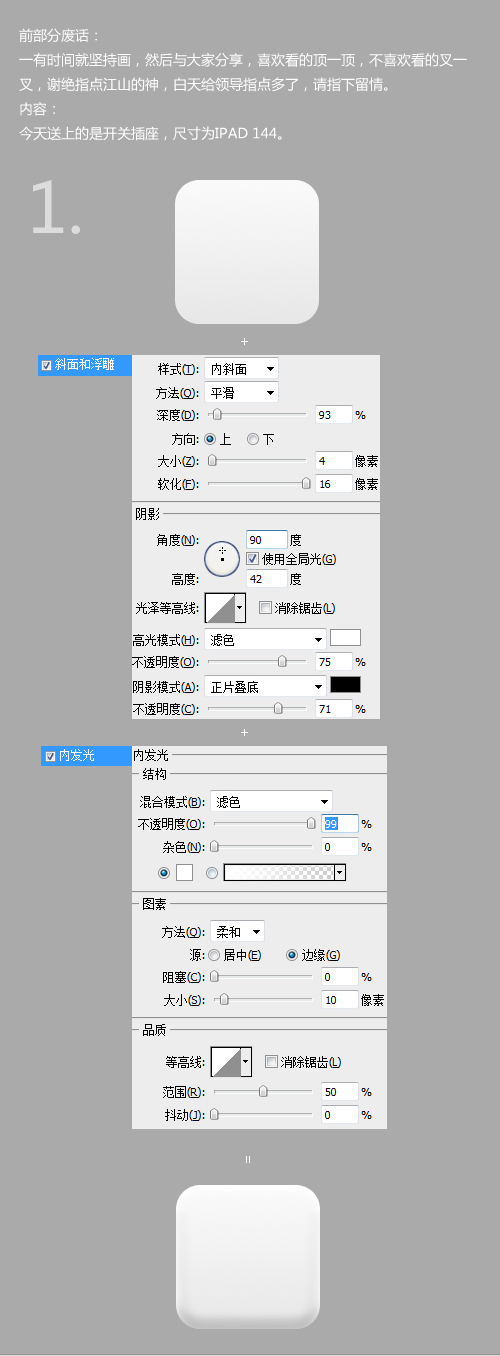Click the 等高线 contour thumbnail under 品质
The width and height of the screenshot is (500, 1356).
pos(225,1061)
